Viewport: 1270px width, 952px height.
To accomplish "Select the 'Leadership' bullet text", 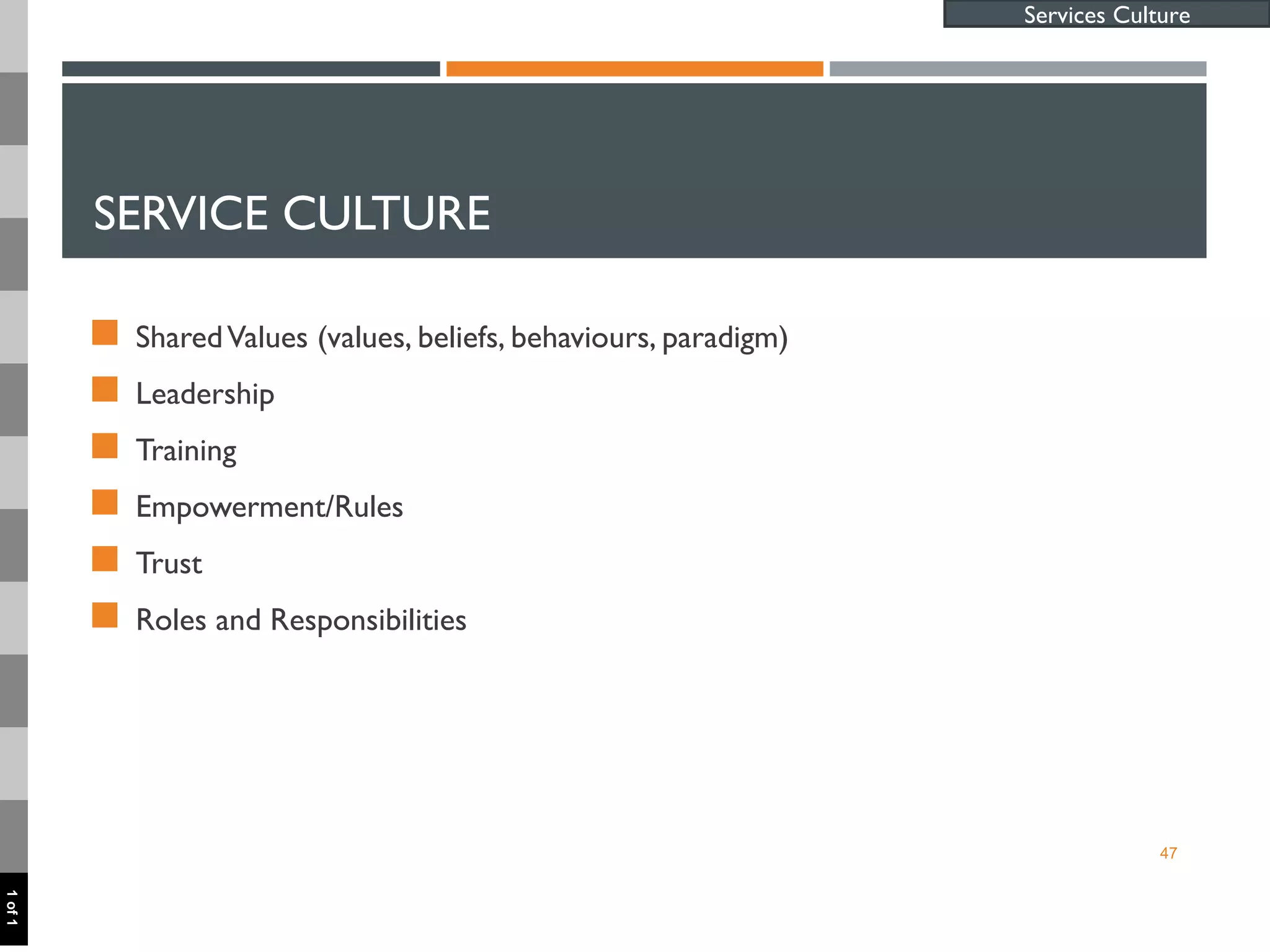I will coord(205,394).
